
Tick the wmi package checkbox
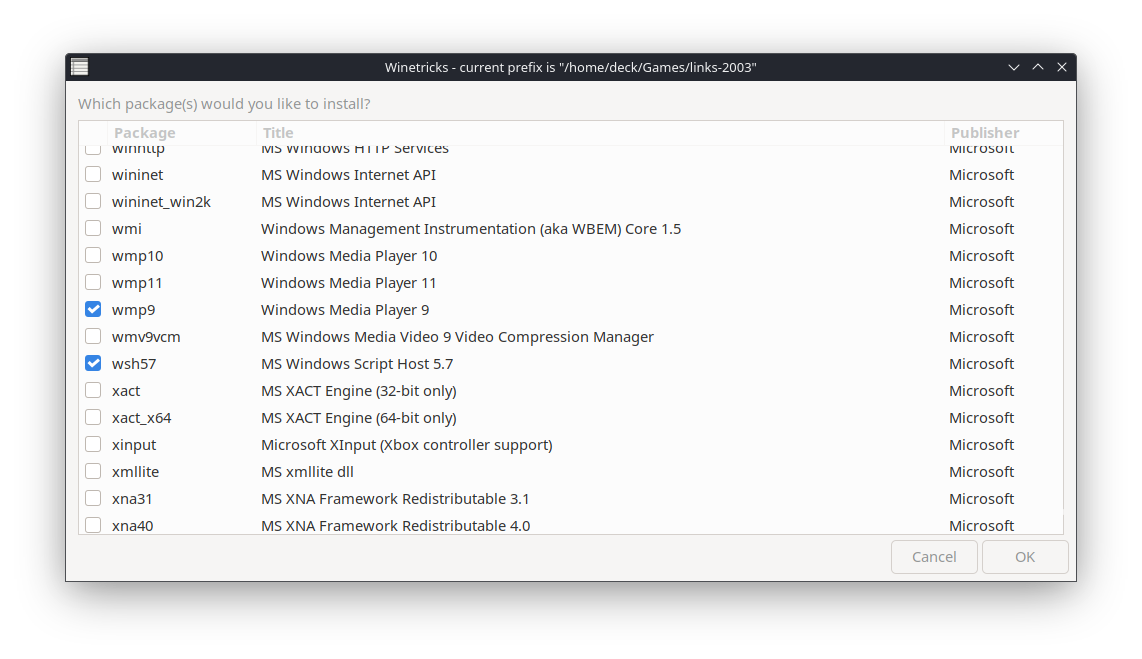[x=93, y=229]
